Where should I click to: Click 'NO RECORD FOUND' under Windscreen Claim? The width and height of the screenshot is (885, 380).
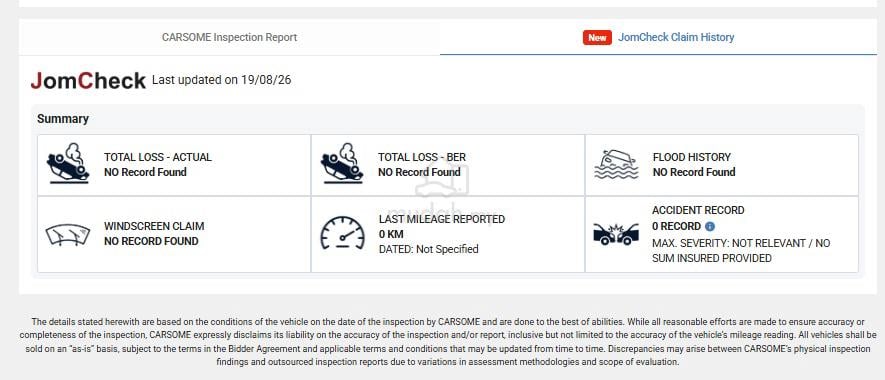coord(151,241)
